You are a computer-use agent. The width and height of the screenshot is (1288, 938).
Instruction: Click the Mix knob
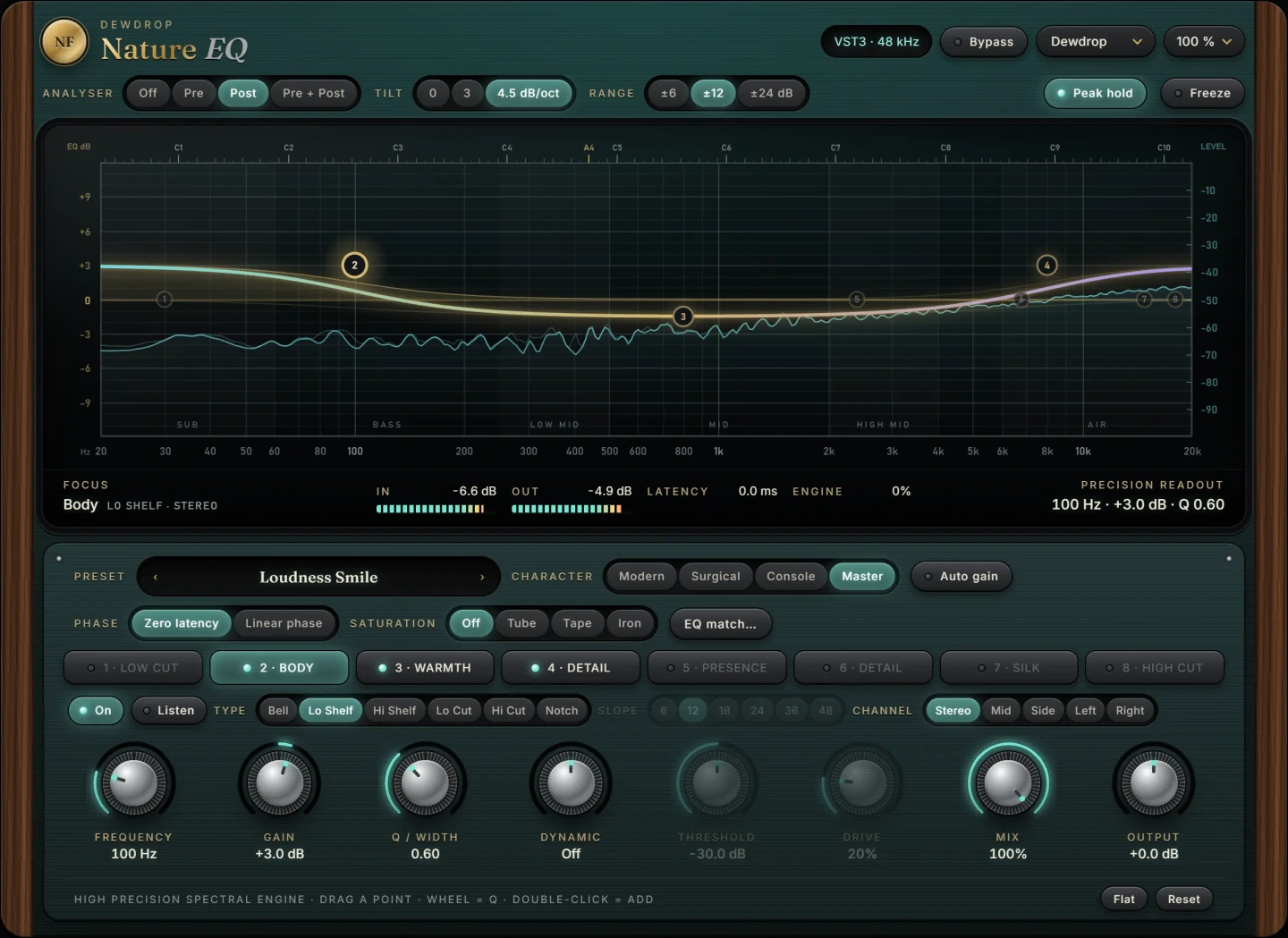pyautogui.click(x=1008, y=783)
